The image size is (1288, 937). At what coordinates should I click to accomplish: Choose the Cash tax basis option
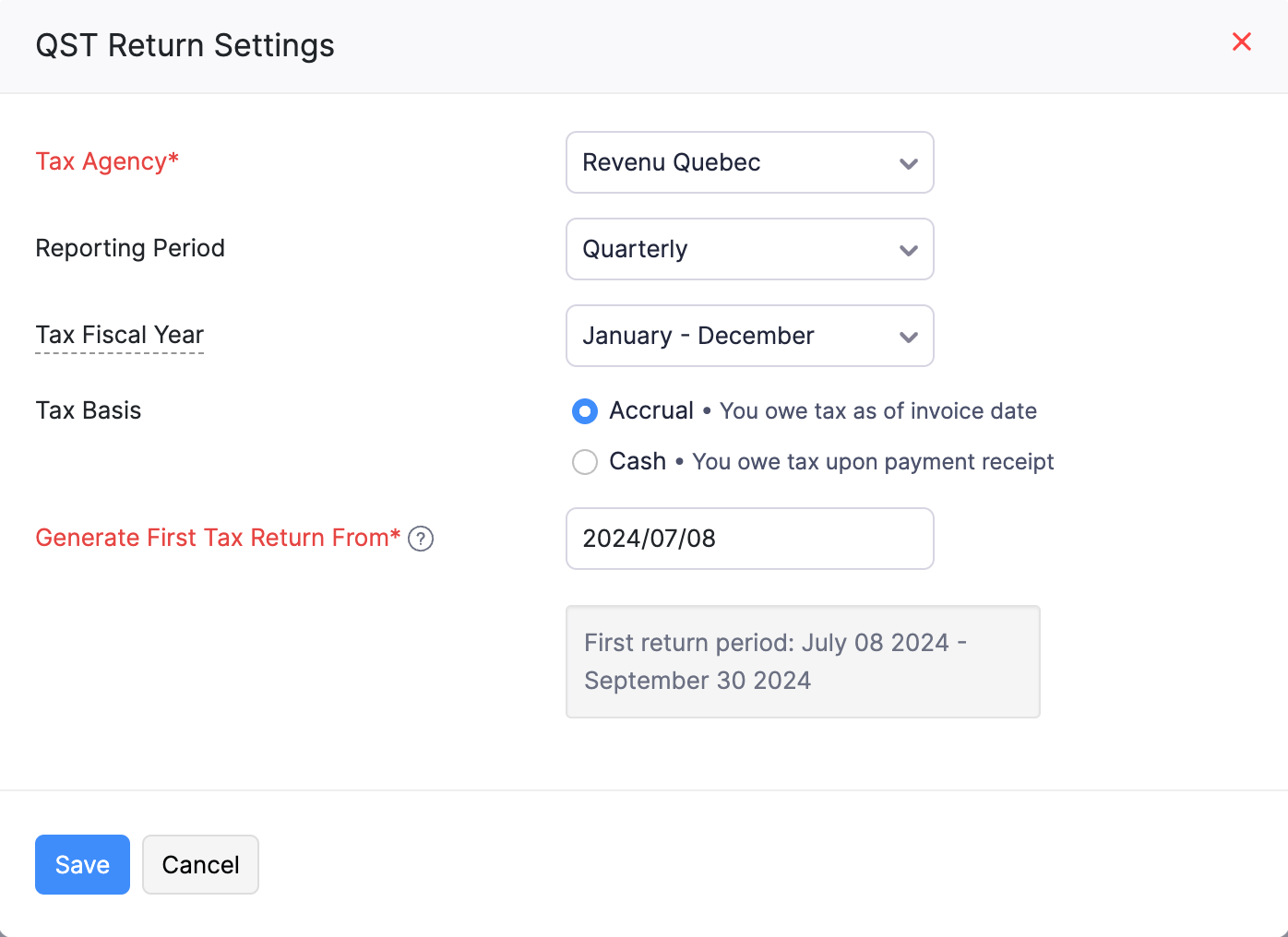[x=585, y=462]
